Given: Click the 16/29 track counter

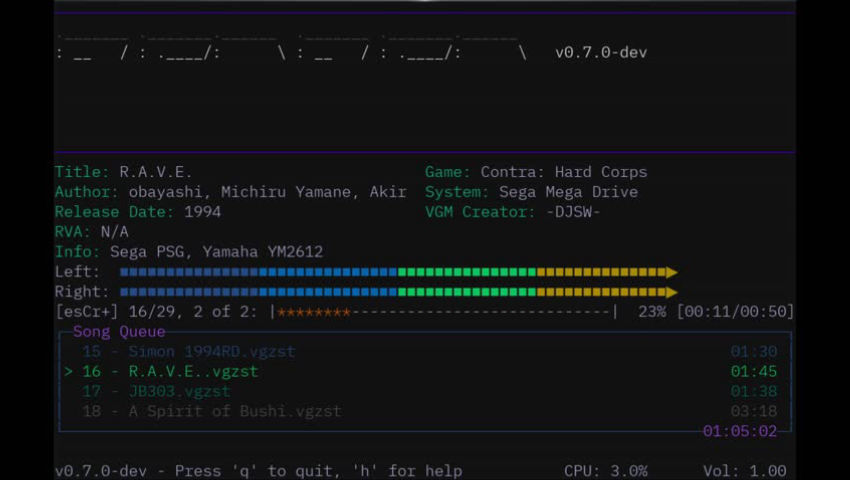Looking at the screenshot, I should point(151,312).
